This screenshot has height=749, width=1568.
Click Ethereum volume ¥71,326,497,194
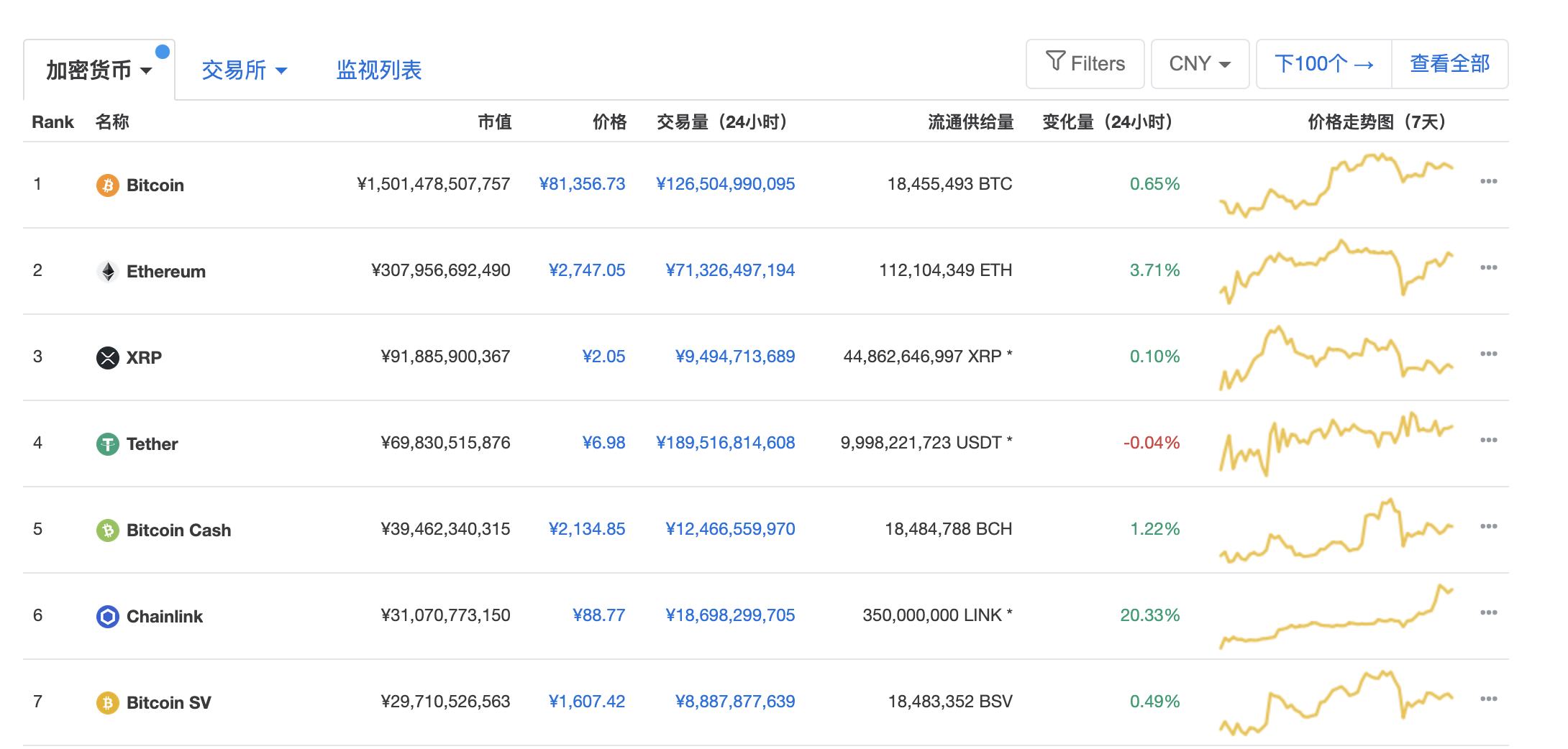pos(731,270)
